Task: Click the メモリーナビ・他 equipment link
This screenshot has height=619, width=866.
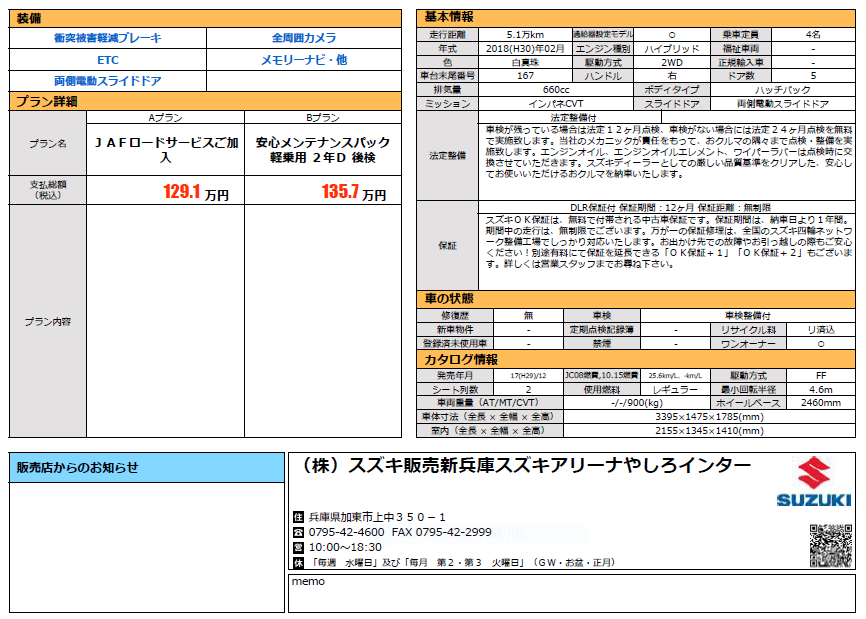Action: pos(304,60)
